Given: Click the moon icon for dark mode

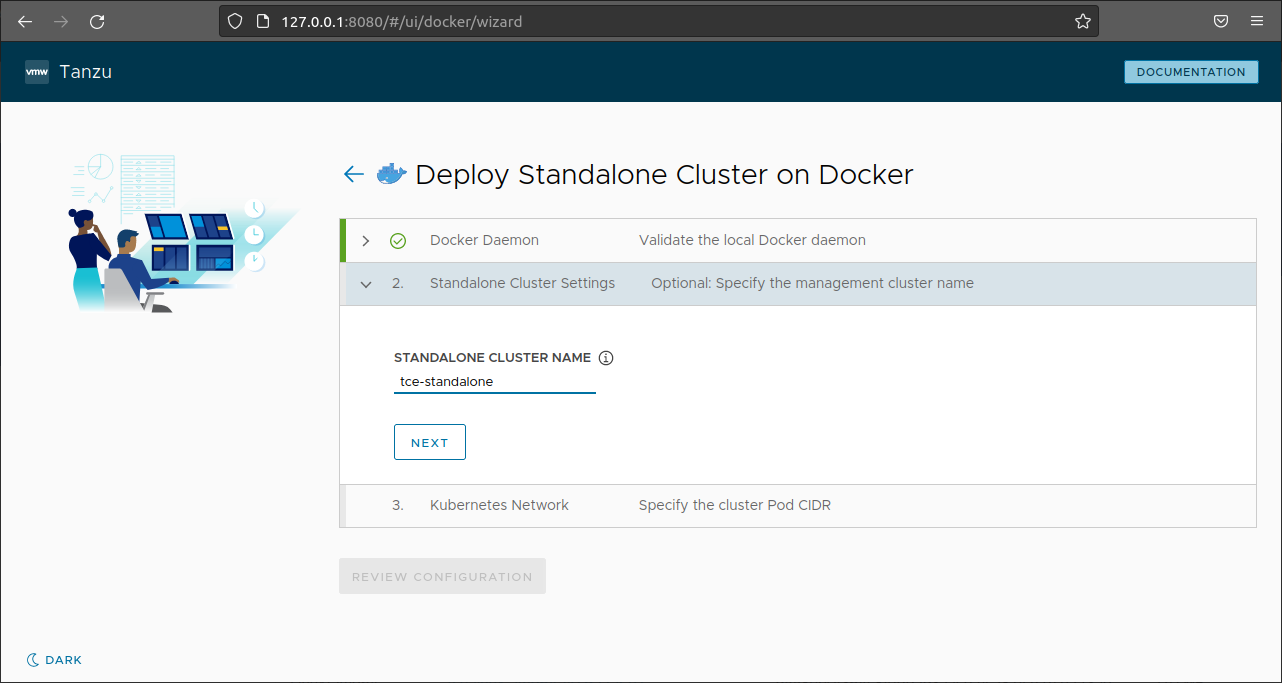Looking at the screenshot, I should [x=33, y=660].
